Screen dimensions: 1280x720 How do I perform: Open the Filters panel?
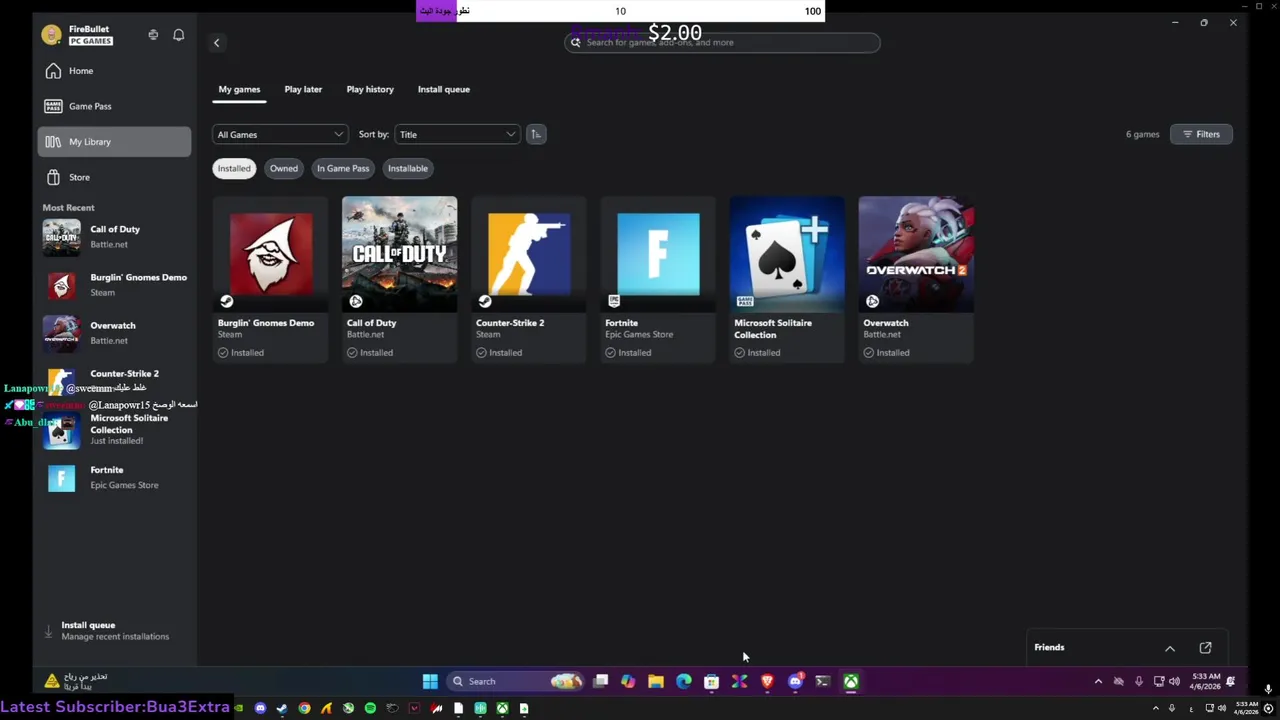tap(1201, 134)
